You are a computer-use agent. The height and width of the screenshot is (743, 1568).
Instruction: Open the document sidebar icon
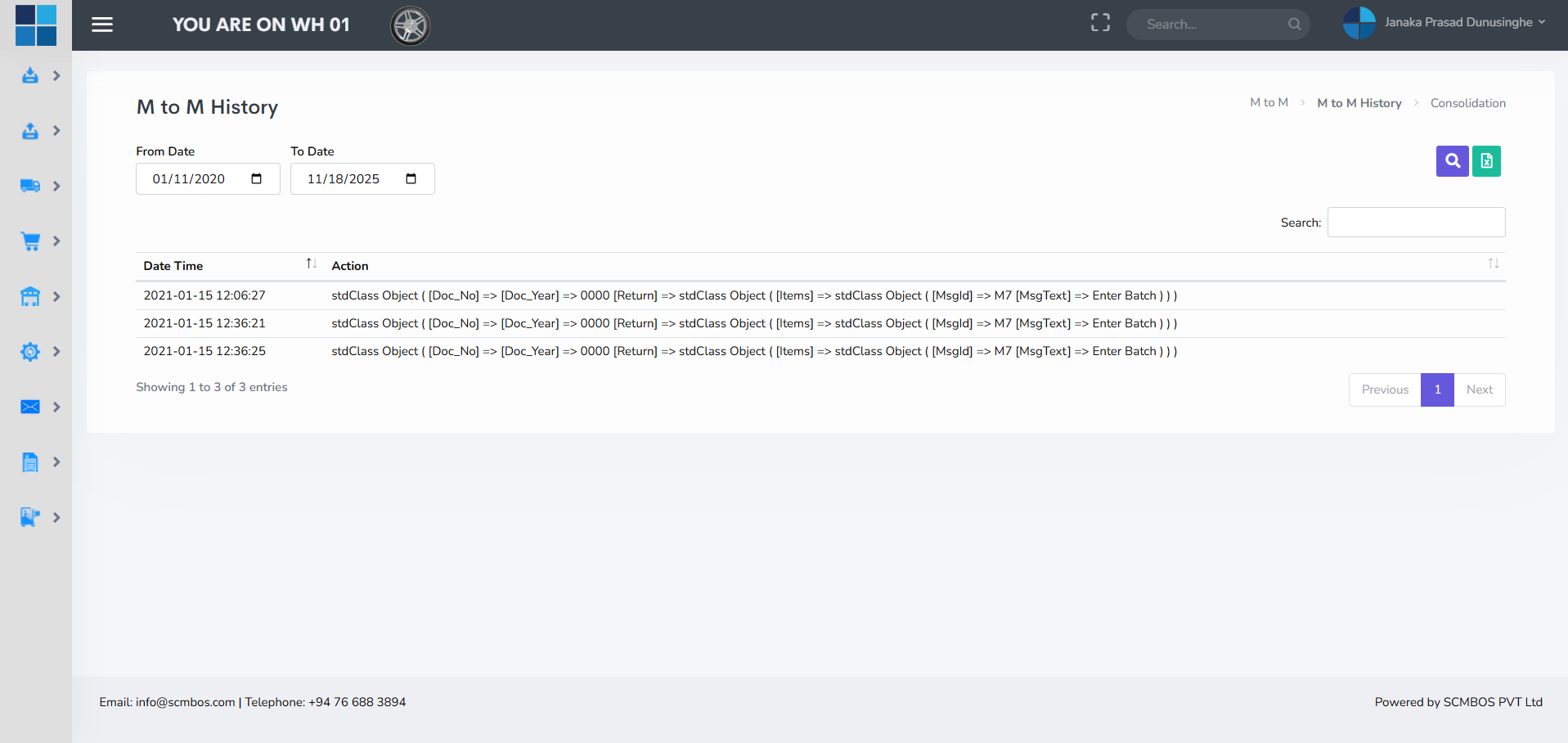[30, 462]
